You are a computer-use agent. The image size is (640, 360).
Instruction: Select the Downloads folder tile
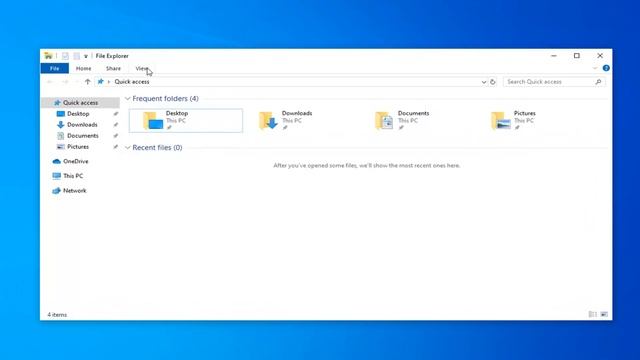[302, 120]
